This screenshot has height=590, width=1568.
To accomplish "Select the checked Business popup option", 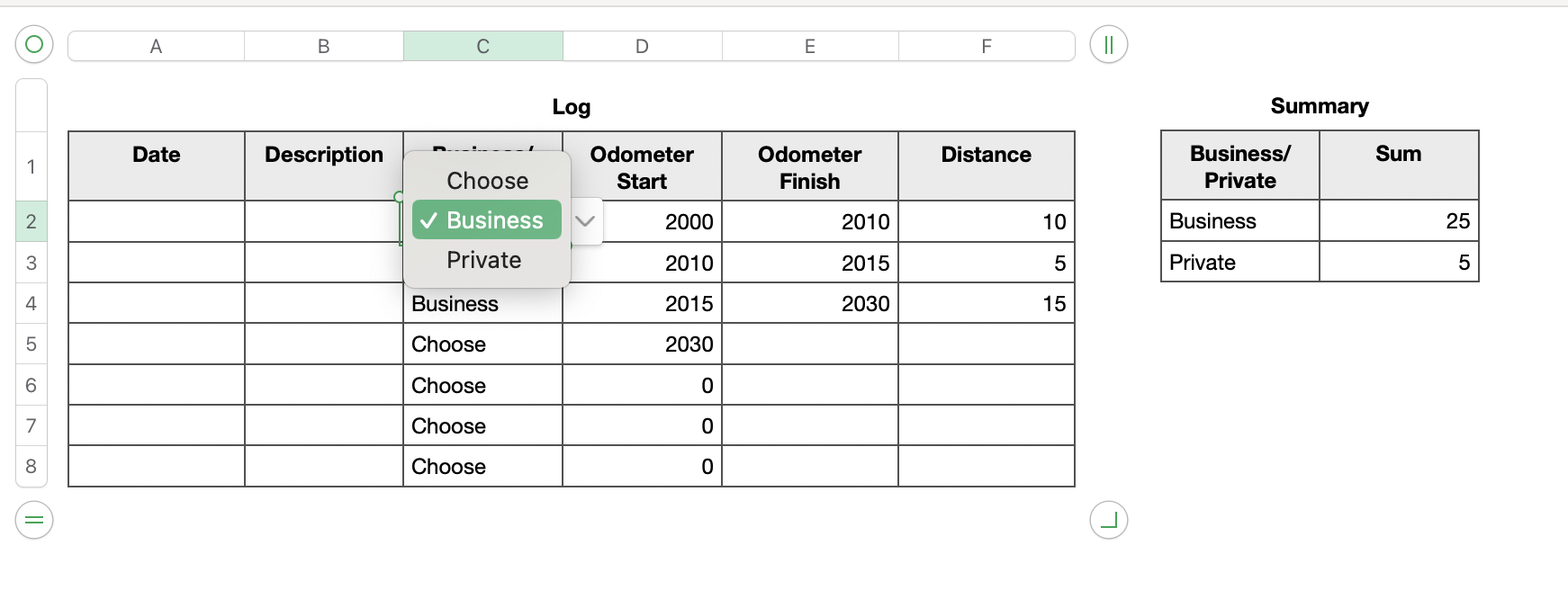I will [487, 220].
